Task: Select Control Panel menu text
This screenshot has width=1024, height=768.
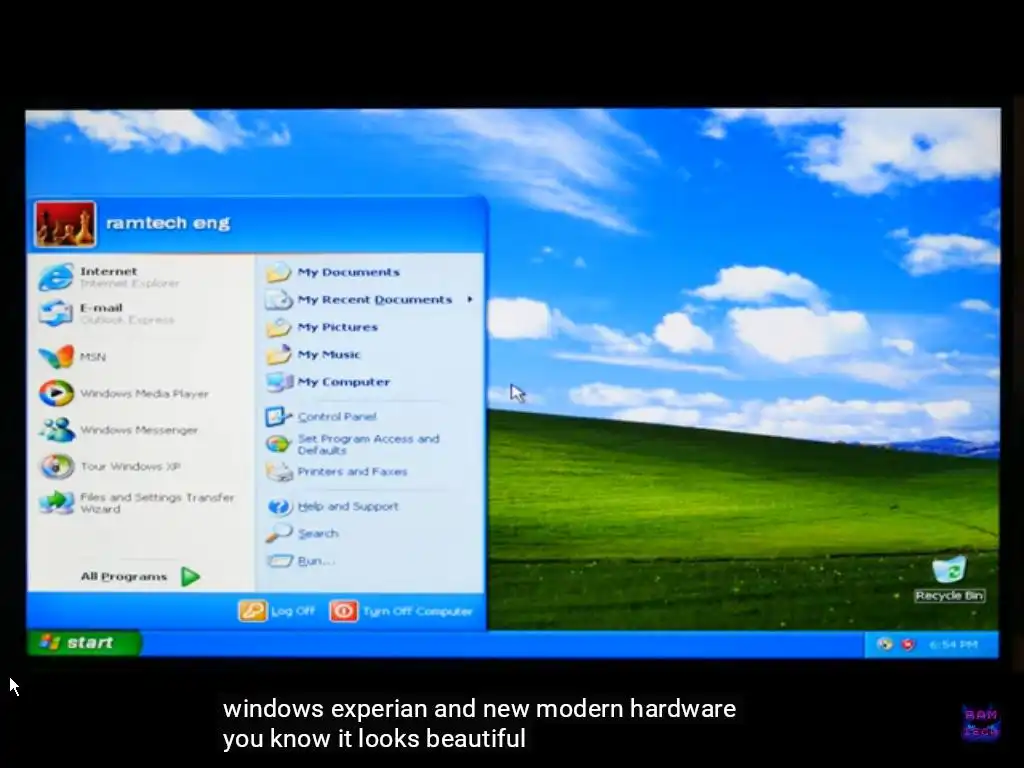Action: 337,417
